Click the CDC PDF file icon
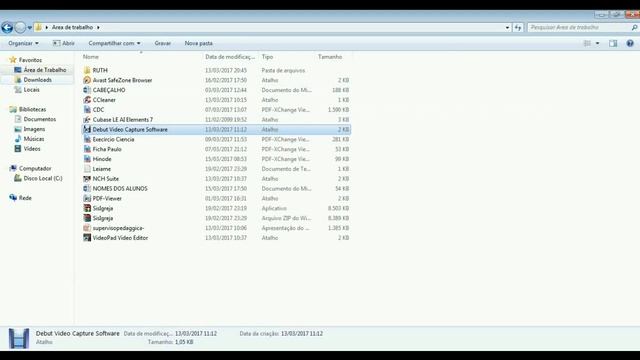This screenshot has width=640, height=360. point(87,109)
